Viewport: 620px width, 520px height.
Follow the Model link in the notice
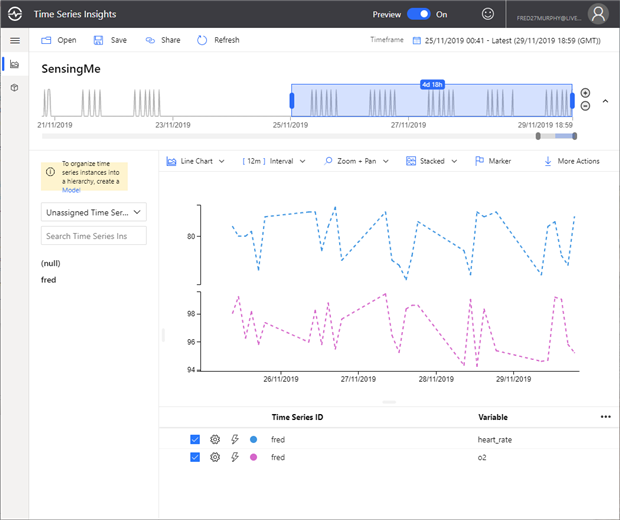[71, 190]
